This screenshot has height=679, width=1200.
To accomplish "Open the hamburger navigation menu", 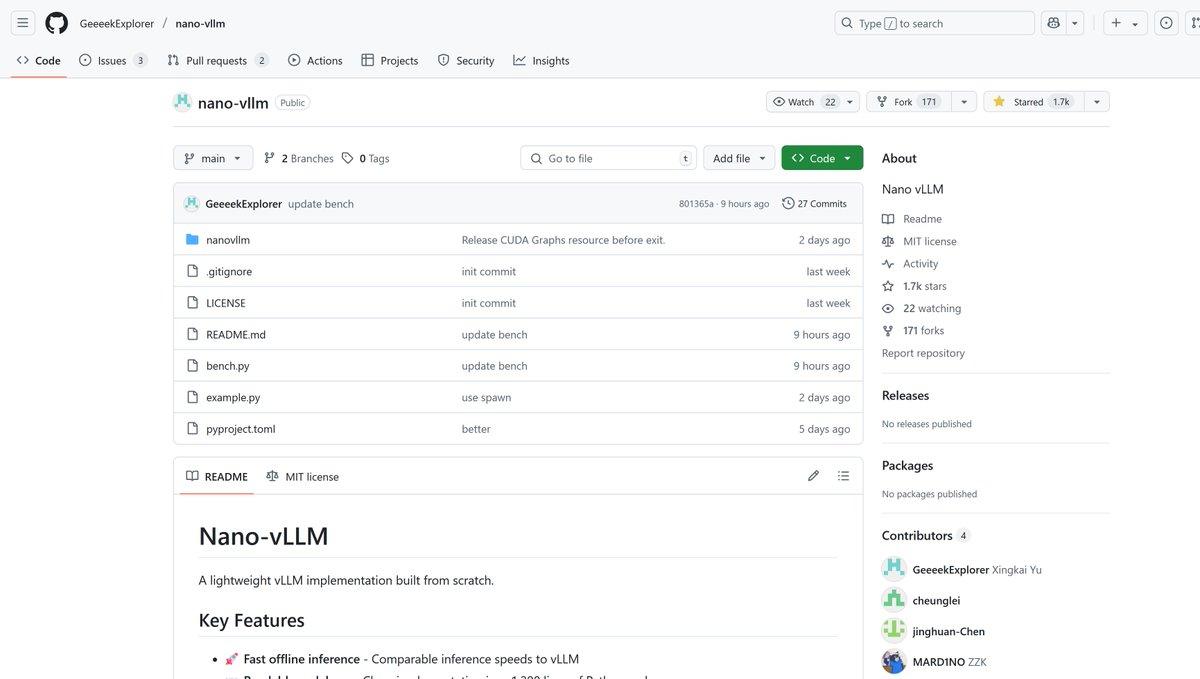I will click(23, 23).
